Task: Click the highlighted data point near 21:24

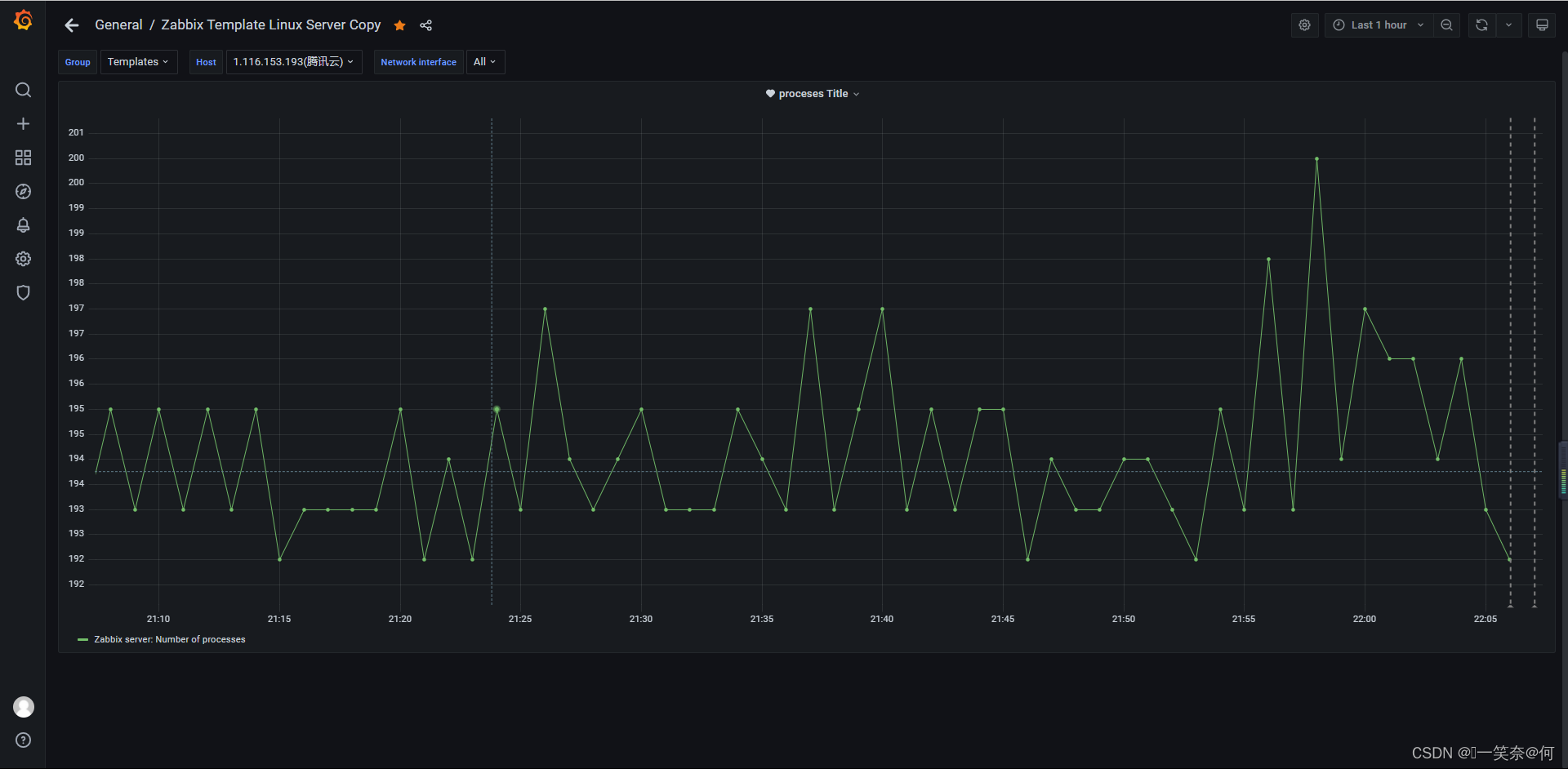Action: coord(497,409)
